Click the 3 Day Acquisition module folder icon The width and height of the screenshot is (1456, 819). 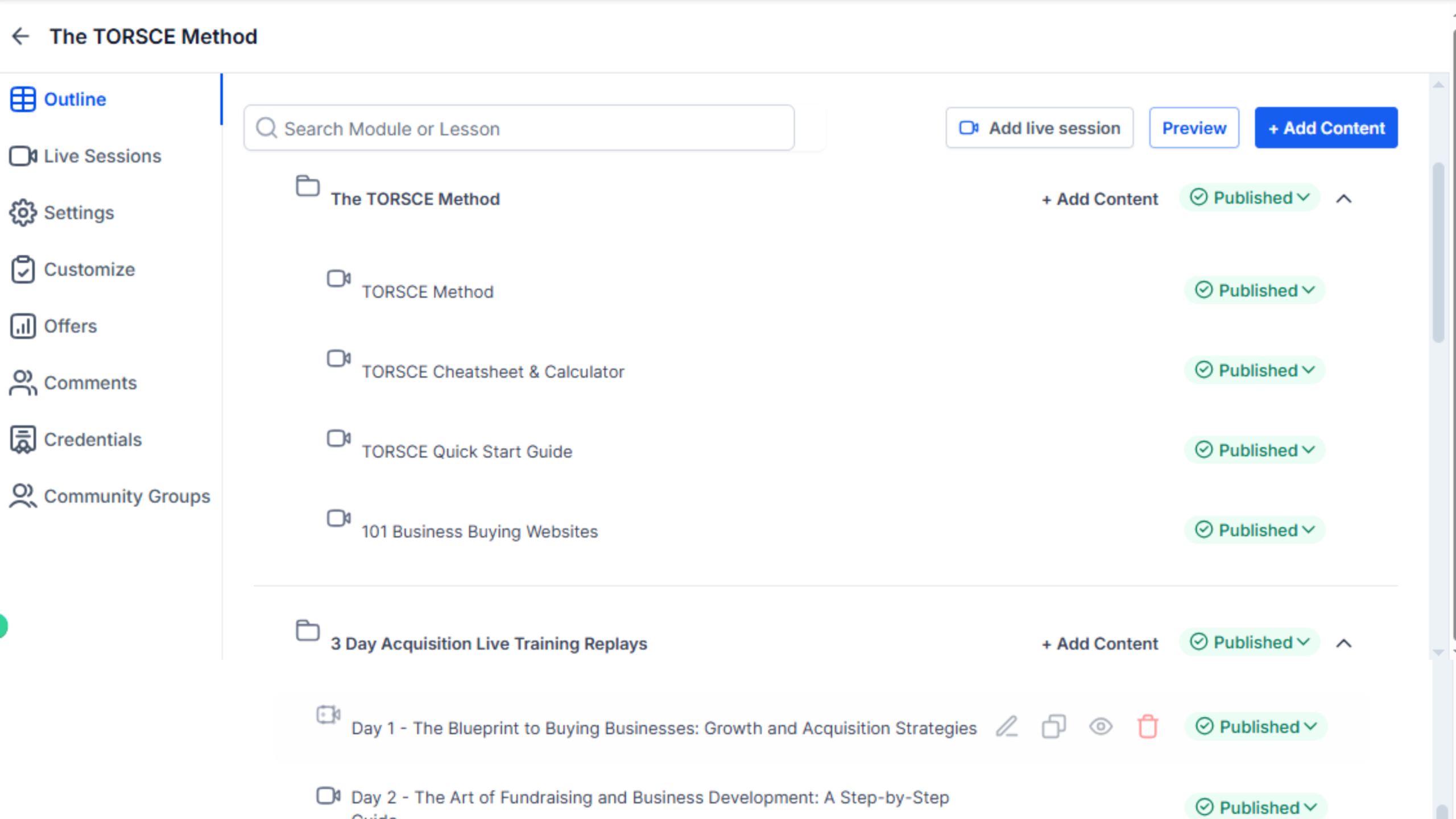click(x=308, y=630)
